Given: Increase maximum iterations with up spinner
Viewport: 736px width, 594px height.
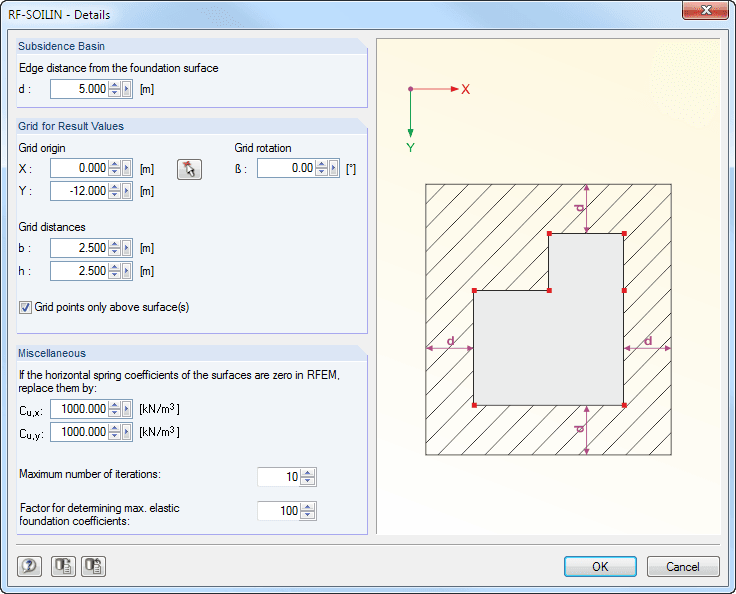Looking at the screenshot, I should coord(308,473).
